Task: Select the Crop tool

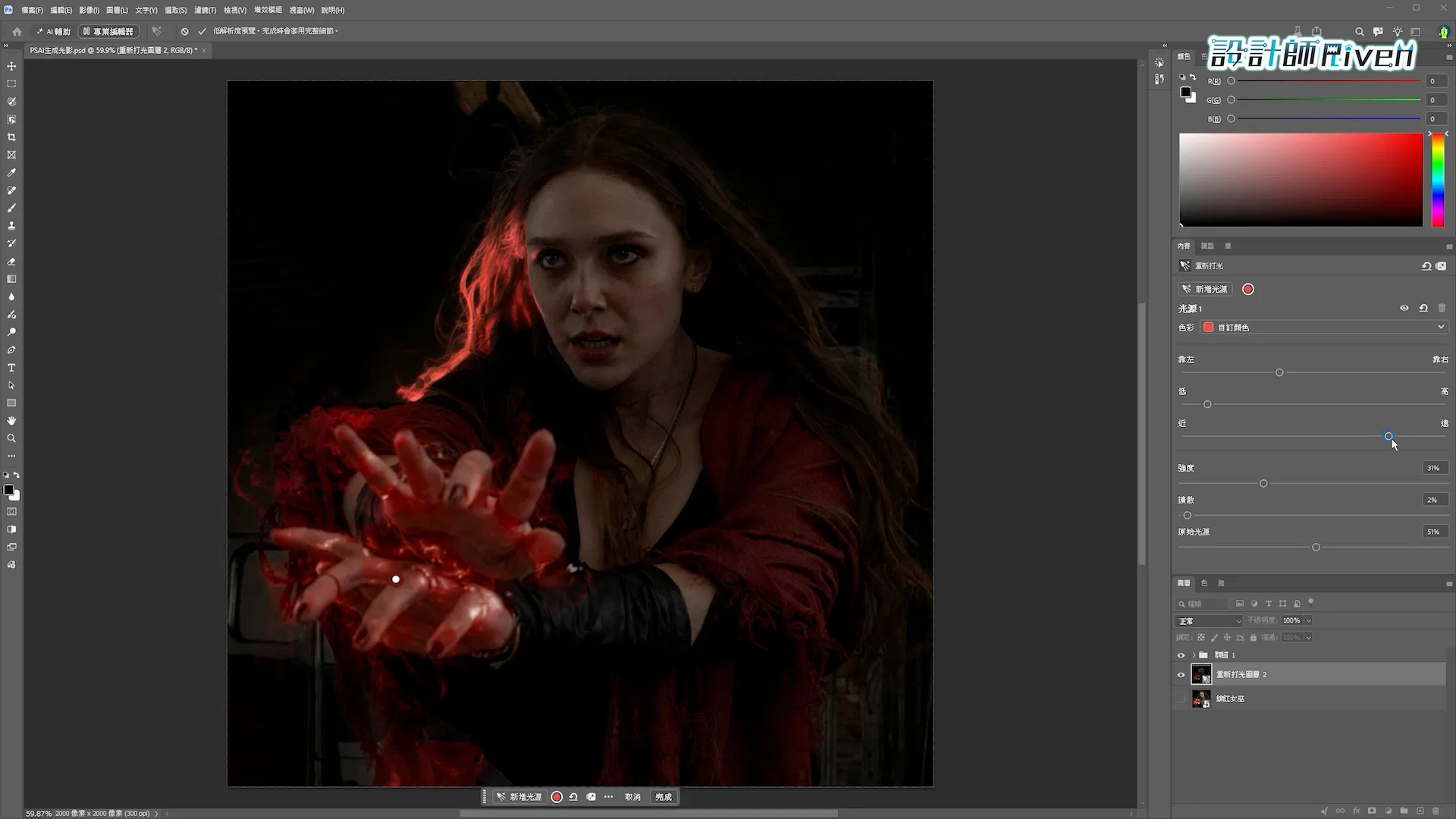Action: click(11, 137)
